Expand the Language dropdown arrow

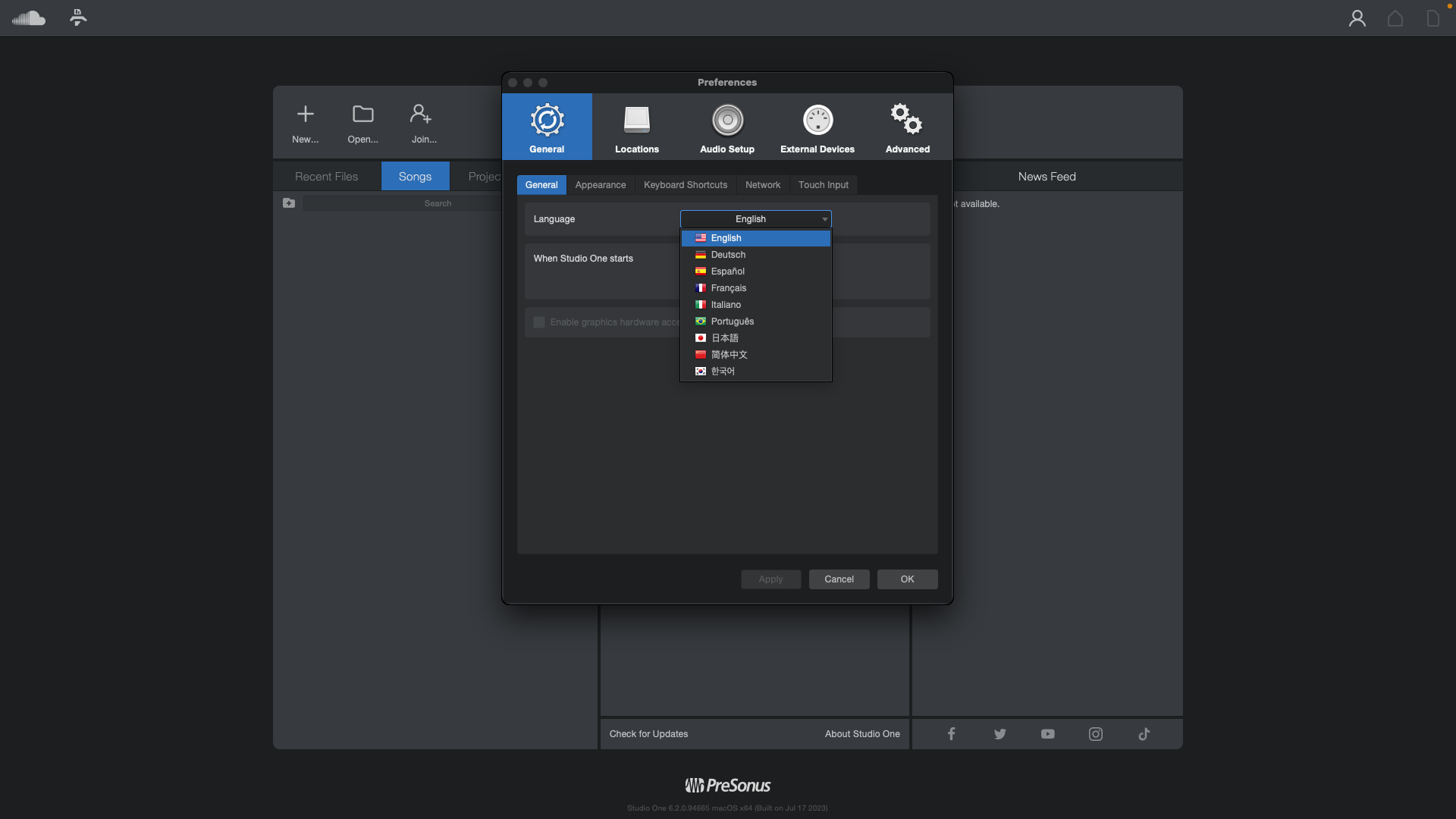pos(824,219)
